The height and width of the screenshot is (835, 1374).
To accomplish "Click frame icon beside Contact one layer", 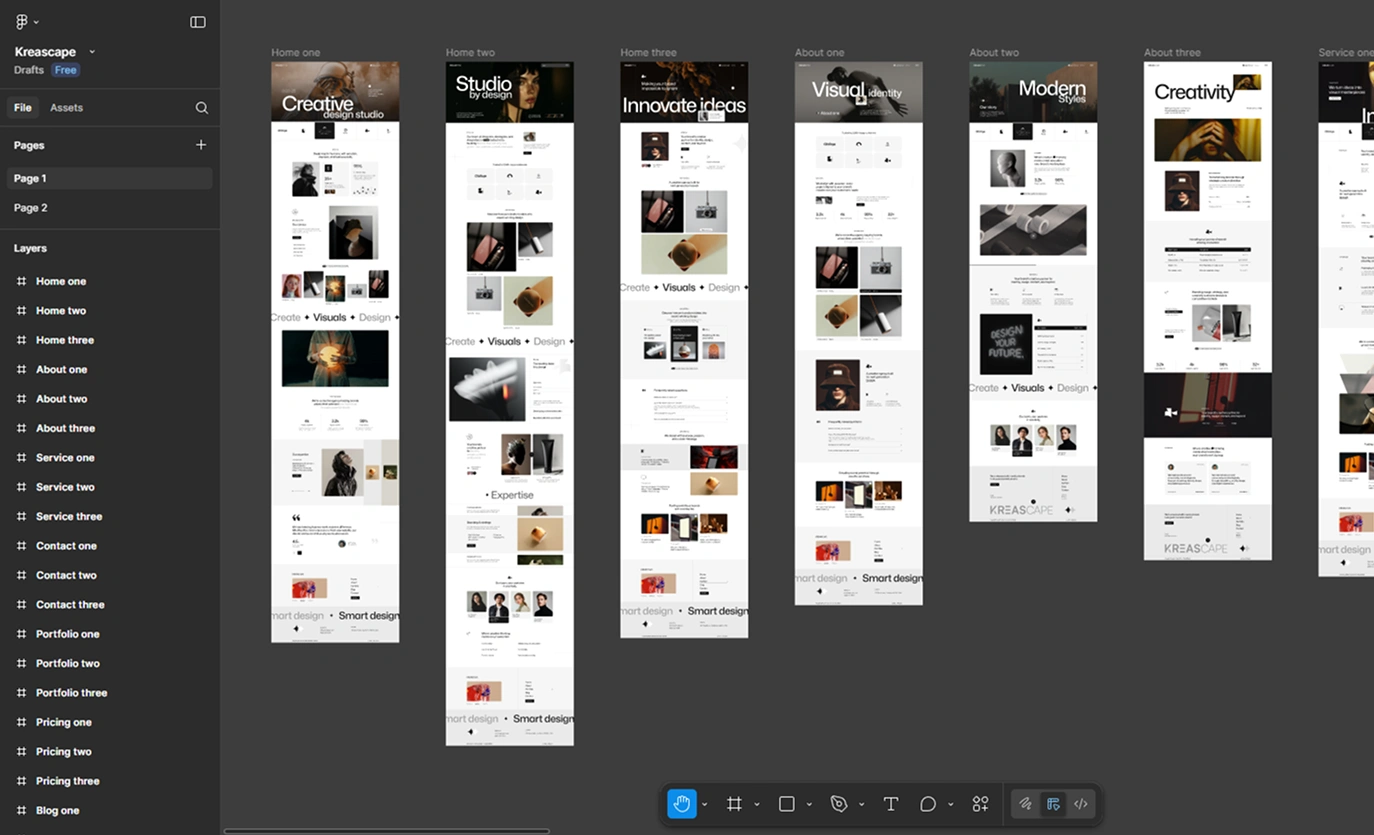I will [x=21, y=546].
